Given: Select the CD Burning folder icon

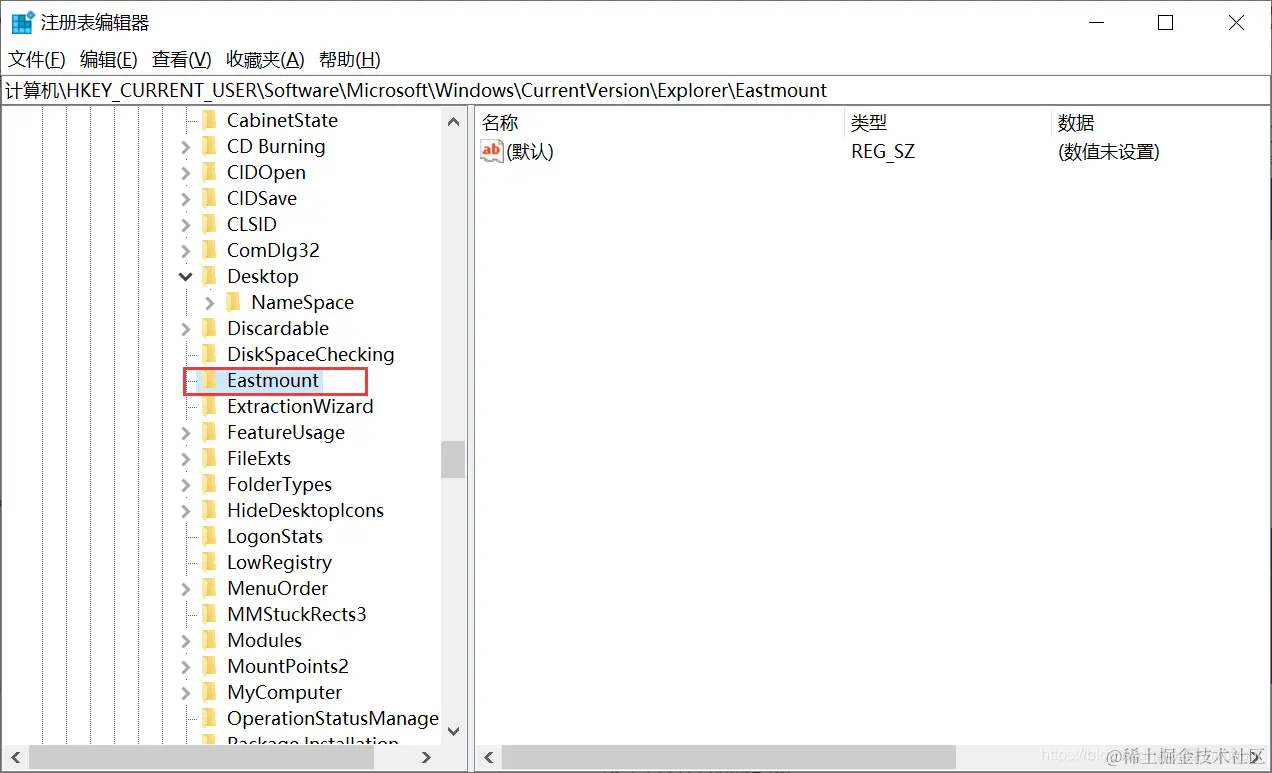Looking at the screenshot, I should point(209,146).
